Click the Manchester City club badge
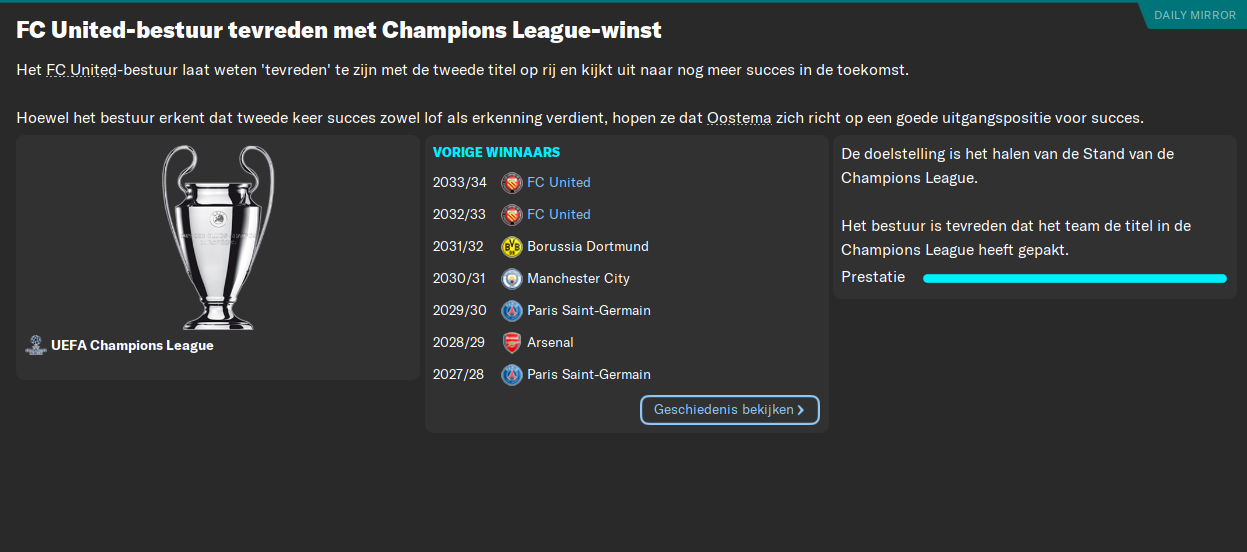The image size is (1247, 552). [511, 279]
